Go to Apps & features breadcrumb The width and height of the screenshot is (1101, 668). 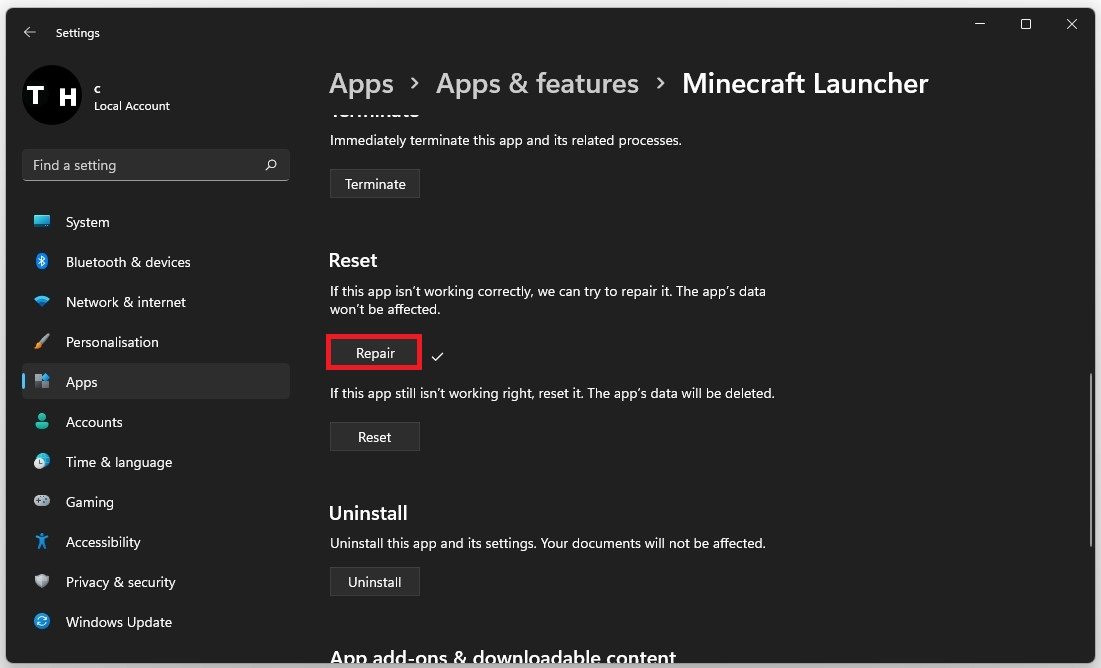pyautogui.click(x=537, y=84)
